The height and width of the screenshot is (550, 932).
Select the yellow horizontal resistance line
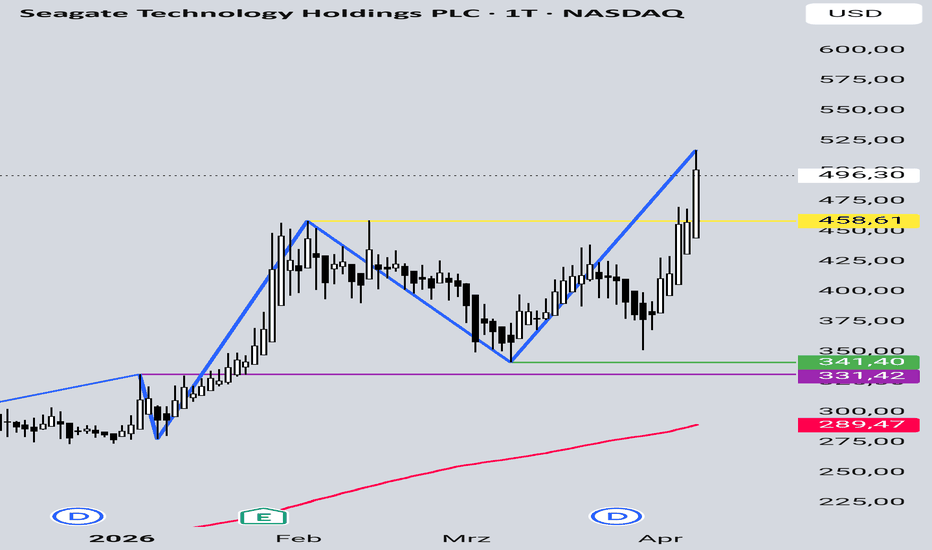pyautogui.click(x=553, y=221)
